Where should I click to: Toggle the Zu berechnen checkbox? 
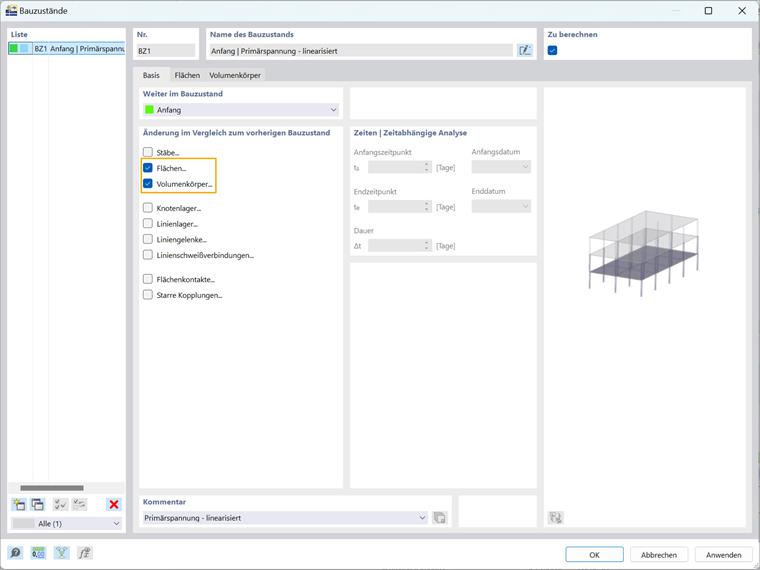pyautogui.click(x=553, y=50)
